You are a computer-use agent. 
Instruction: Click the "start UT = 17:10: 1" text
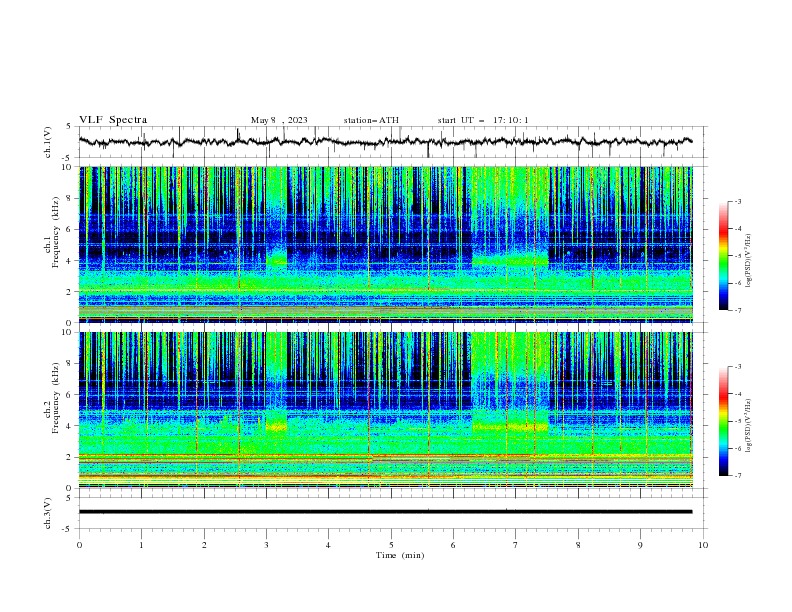pyautogui.click(x=483, y=120)
